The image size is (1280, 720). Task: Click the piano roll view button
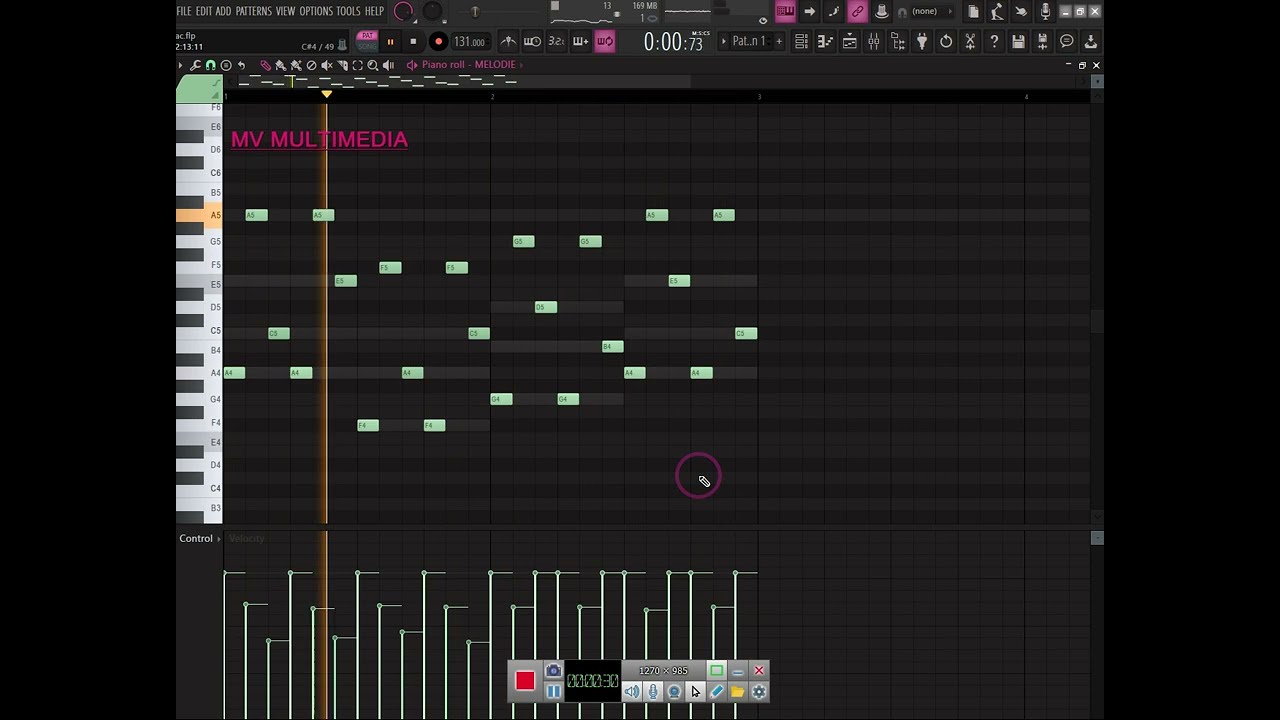click(826, 41)
